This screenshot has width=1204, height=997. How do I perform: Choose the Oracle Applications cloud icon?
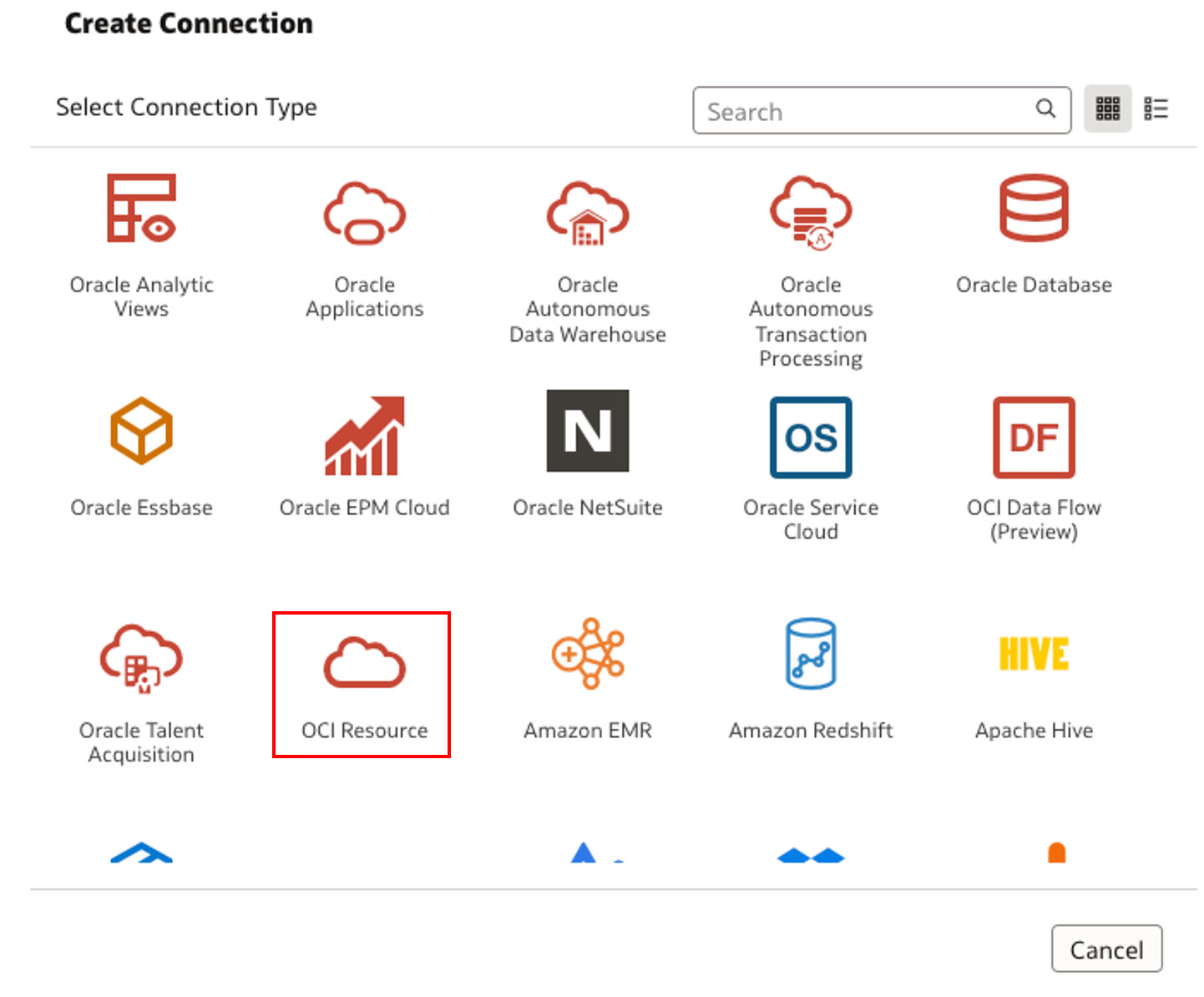tap(365, 212)
